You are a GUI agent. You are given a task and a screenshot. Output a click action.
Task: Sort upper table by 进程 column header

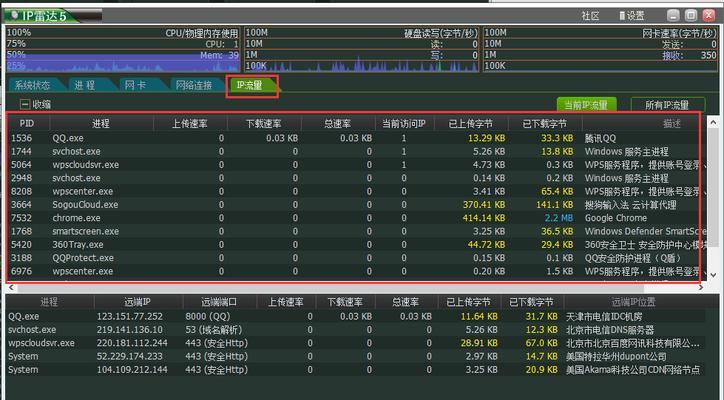[x=101, y=123]
